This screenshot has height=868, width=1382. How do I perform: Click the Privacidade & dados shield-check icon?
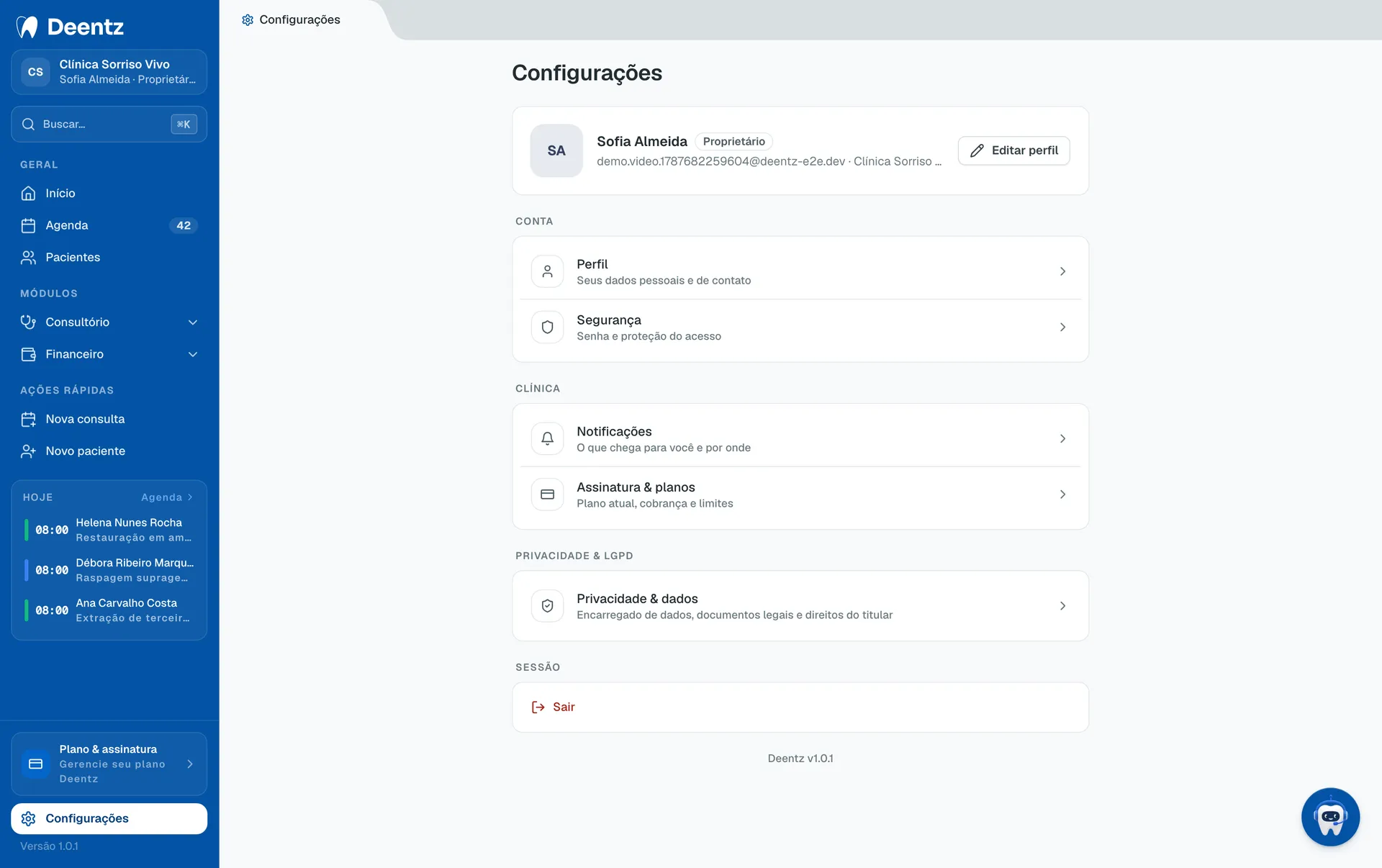[x=547, y=606]
